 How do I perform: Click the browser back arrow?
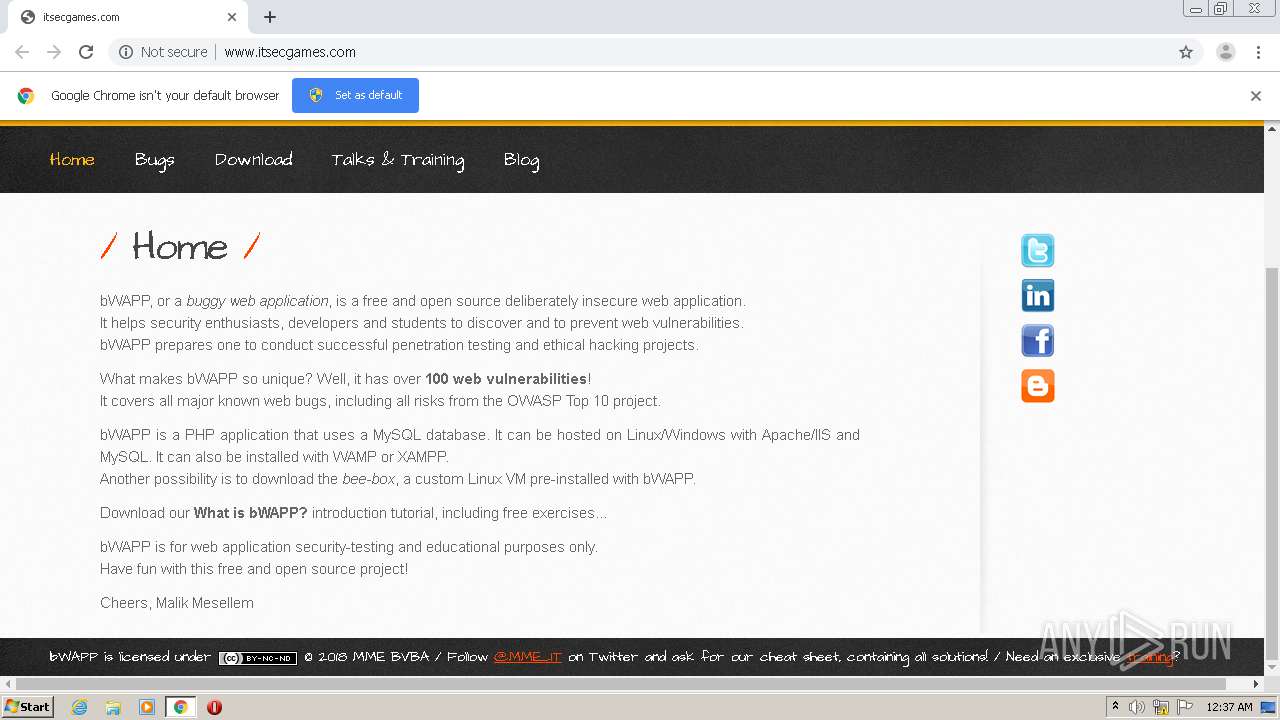pos(22,52)
